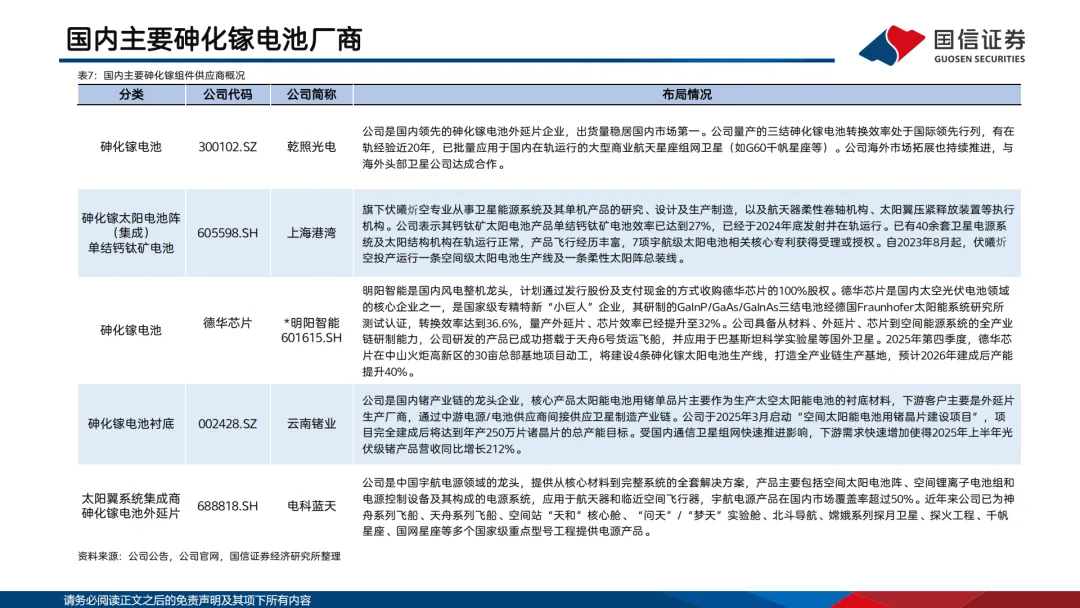Click the description paragraph for 云南锗业

tap(688, 424)
